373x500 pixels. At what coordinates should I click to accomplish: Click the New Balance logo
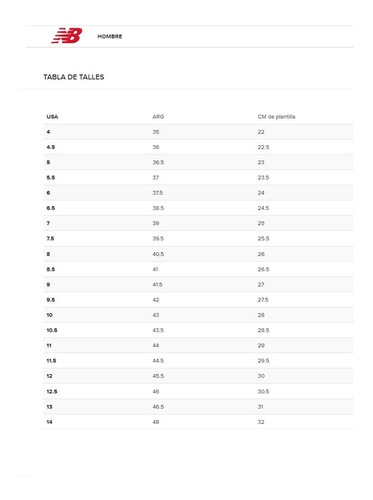(67, 36)
